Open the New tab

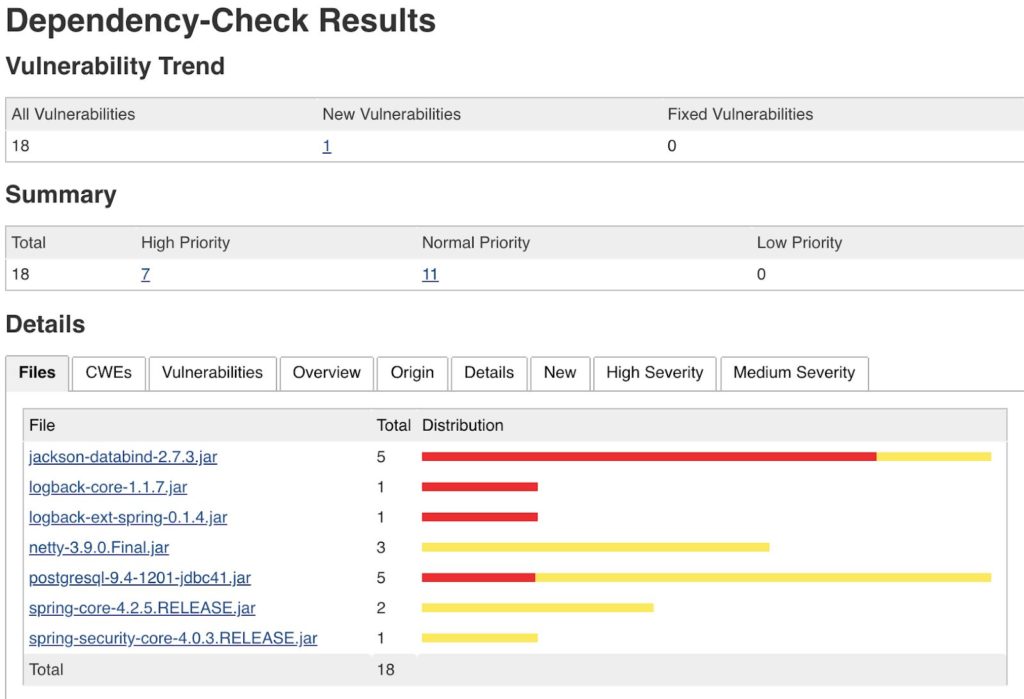(560, 373)
